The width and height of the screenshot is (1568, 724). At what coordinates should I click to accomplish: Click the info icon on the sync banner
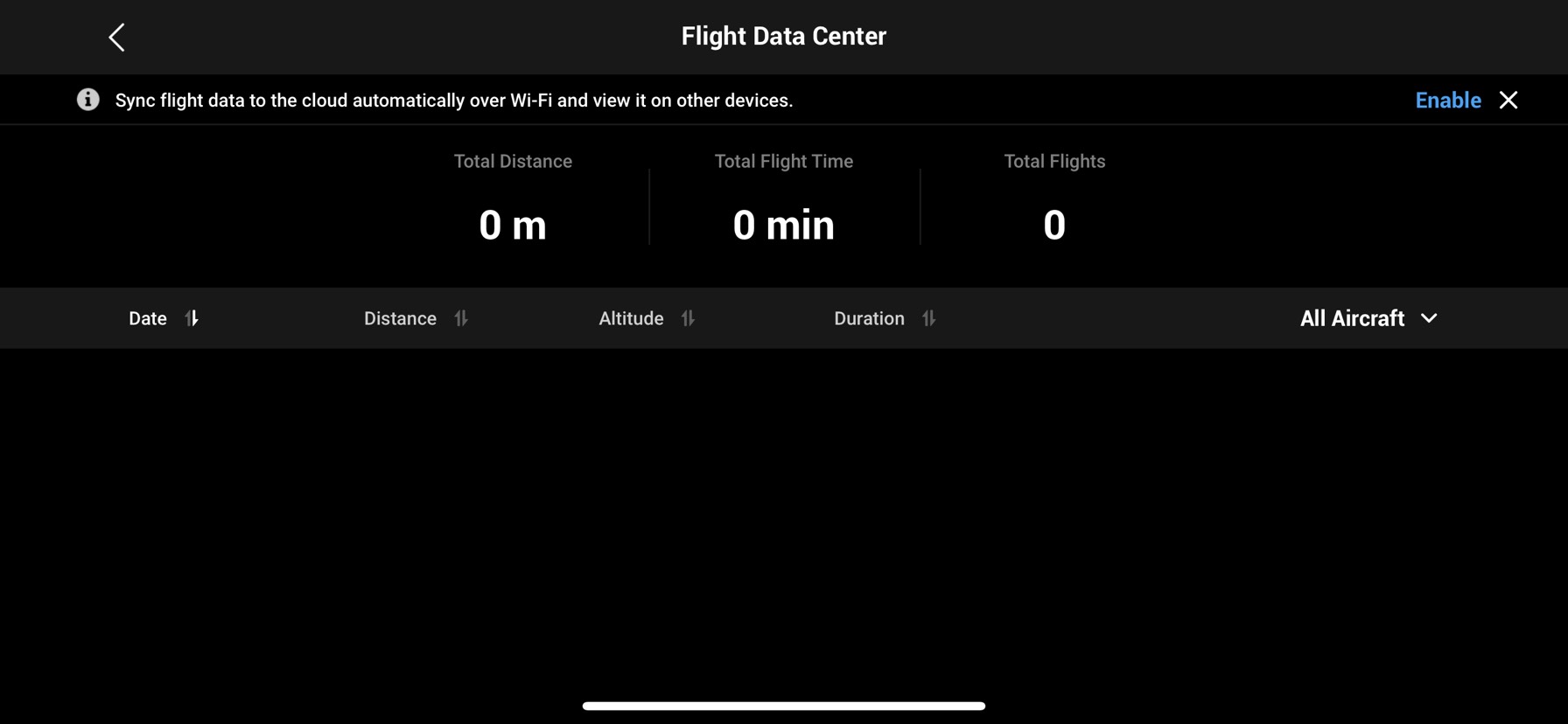click(87, 100)
